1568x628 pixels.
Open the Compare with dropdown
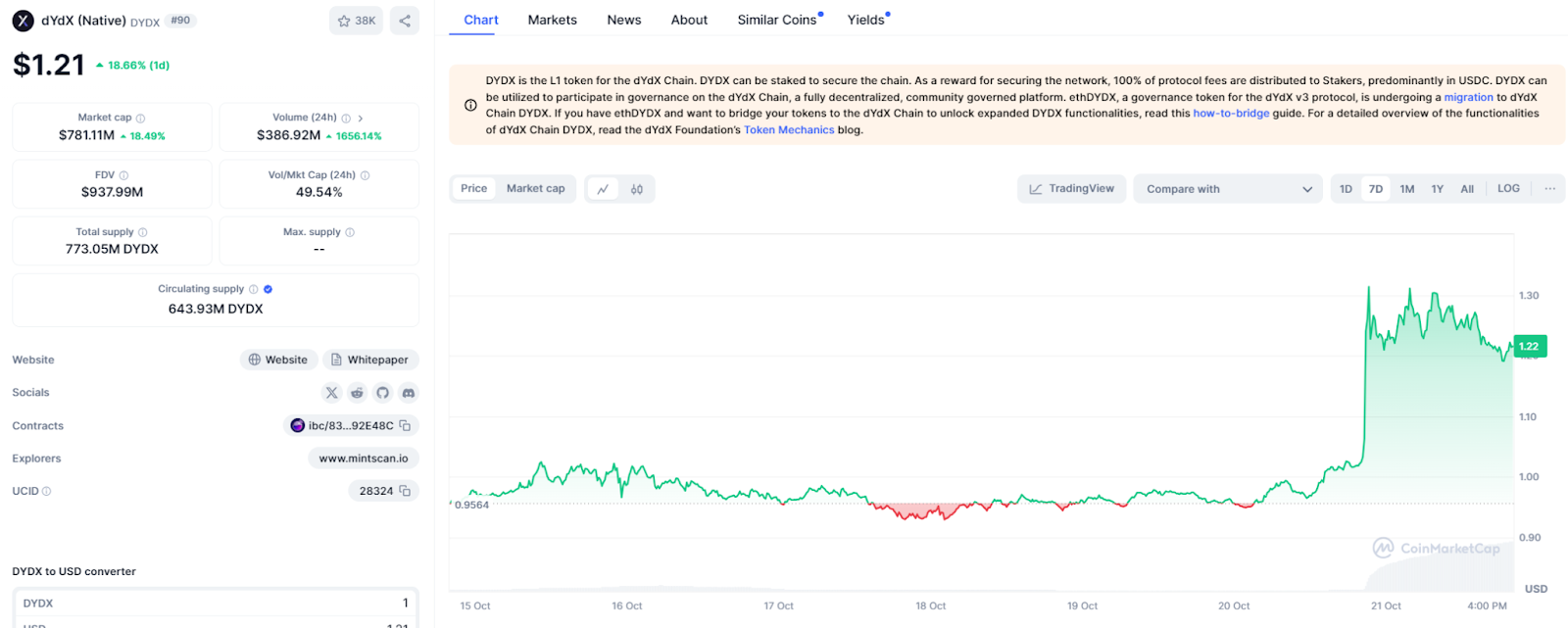tap(1228, 189)
